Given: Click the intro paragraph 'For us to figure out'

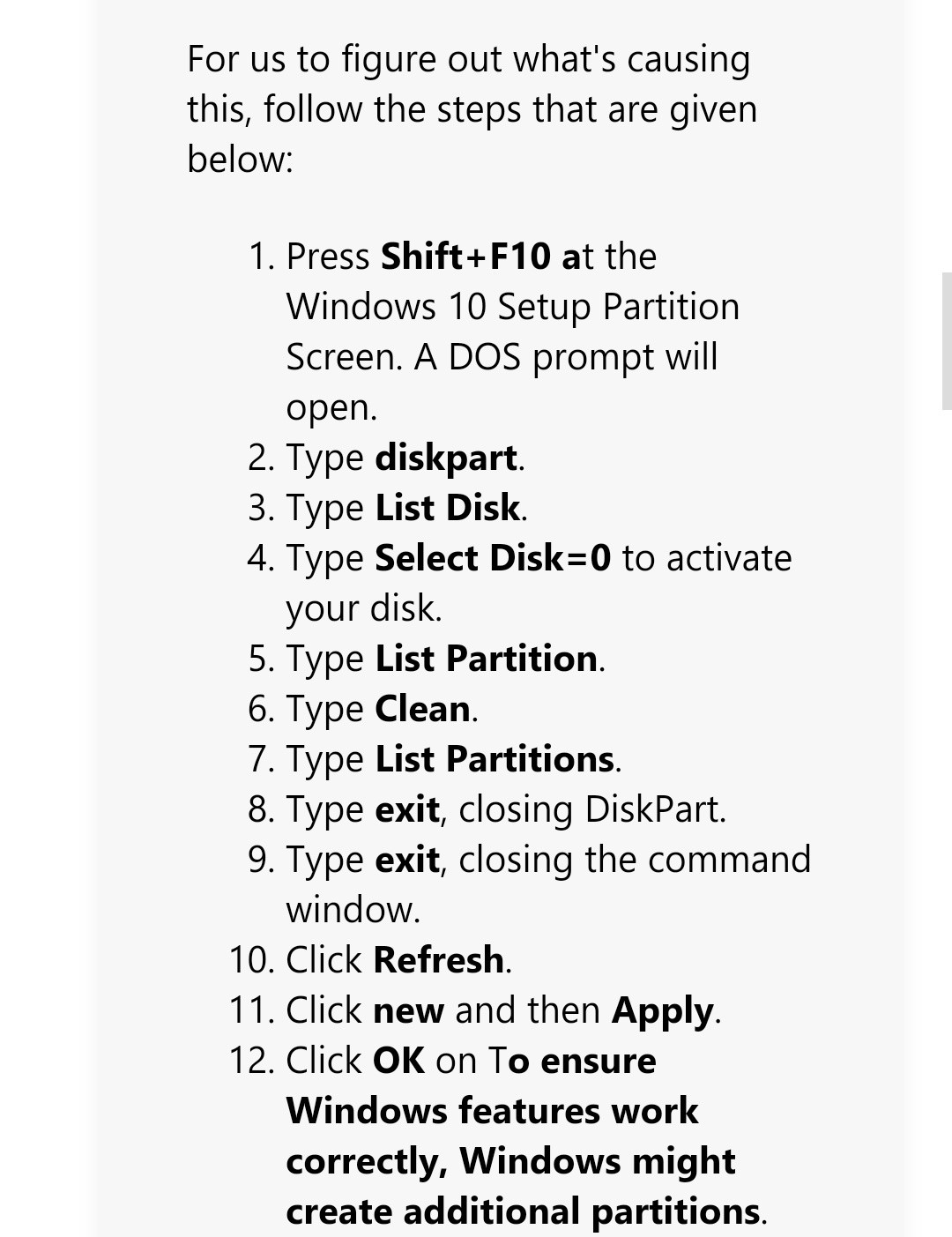Looking at the screenshot, I should (x=472, y=109).
